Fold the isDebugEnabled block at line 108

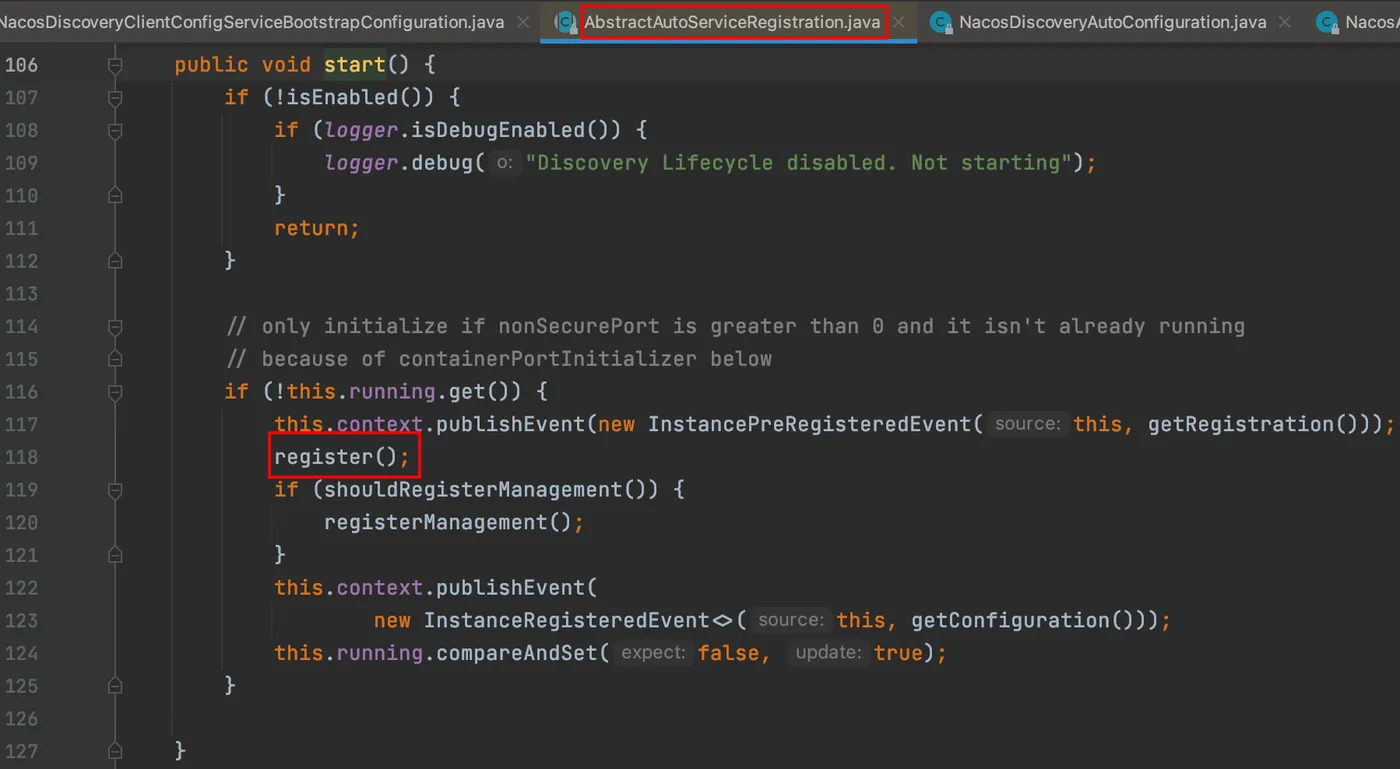click(x=115, y=130)
